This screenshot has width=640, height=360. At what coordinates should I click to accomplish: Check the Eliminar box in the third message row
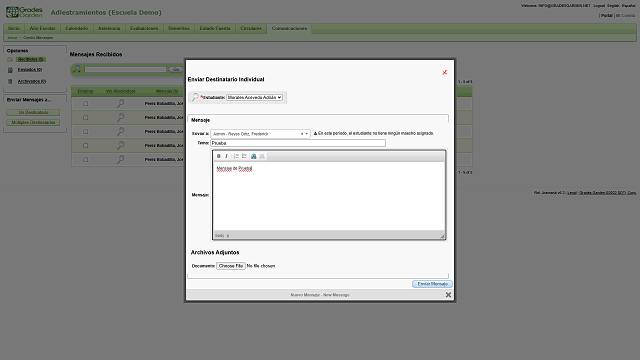(x=85, y=131)
